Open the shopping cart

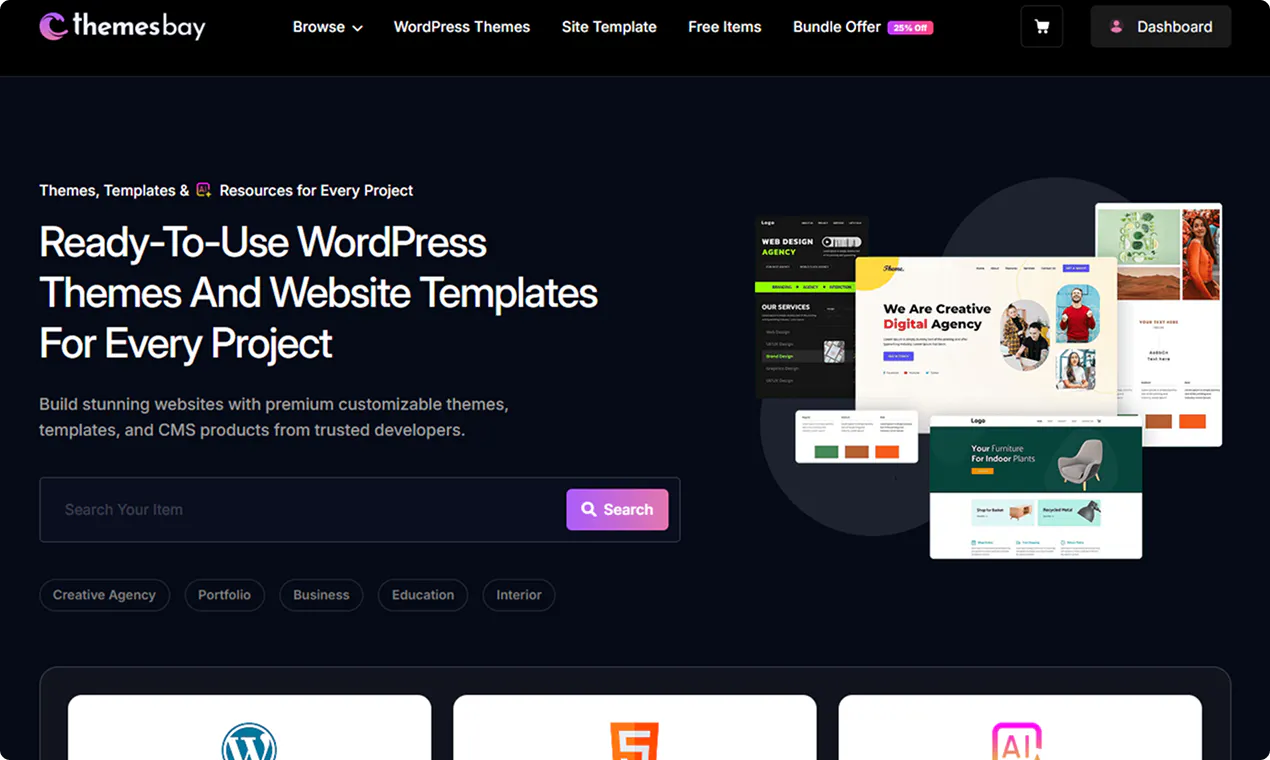1041,27
